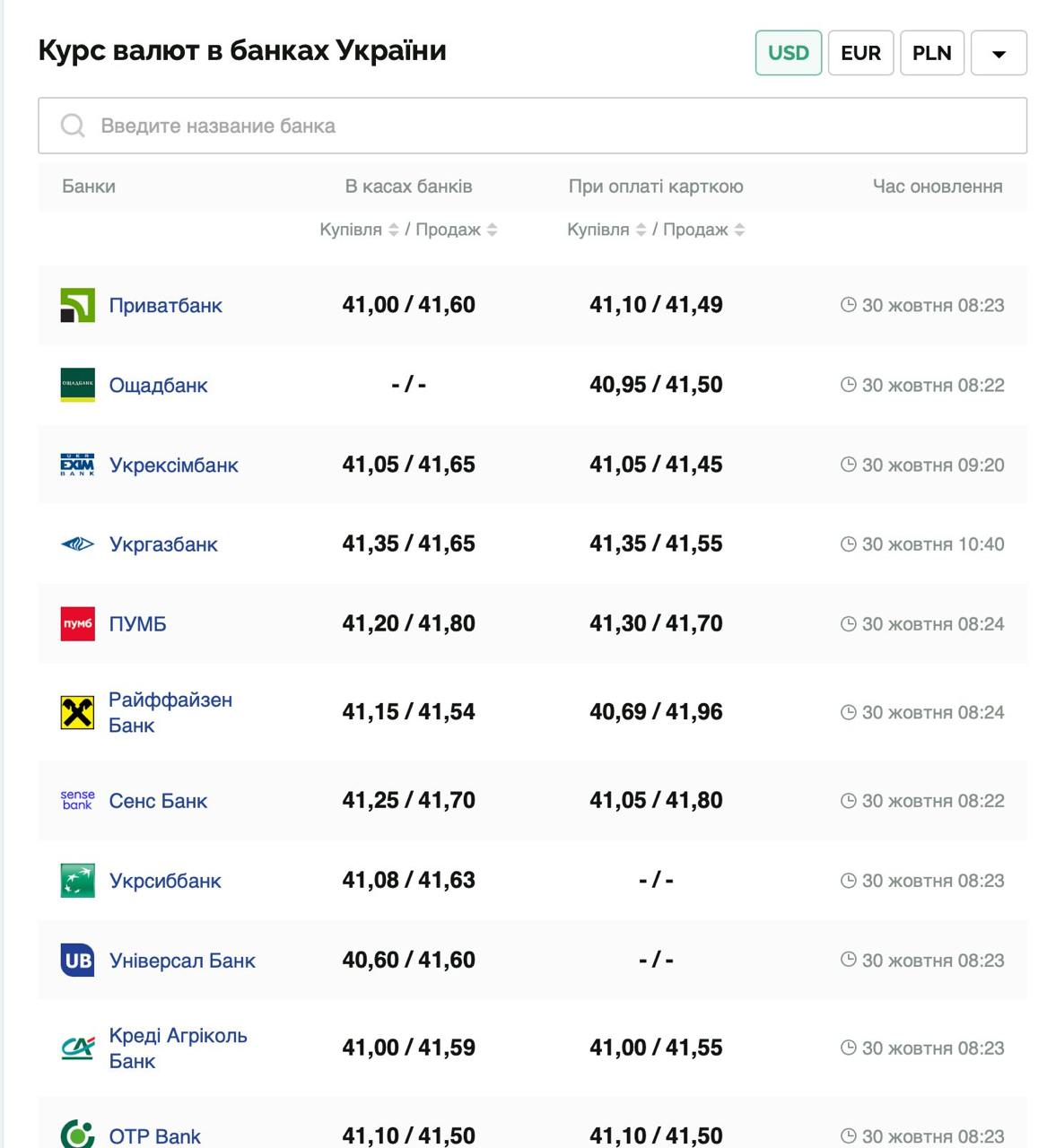Select the USD currency toggle
This screenshot has width=1047, height=1148.
tap(788, 53)
